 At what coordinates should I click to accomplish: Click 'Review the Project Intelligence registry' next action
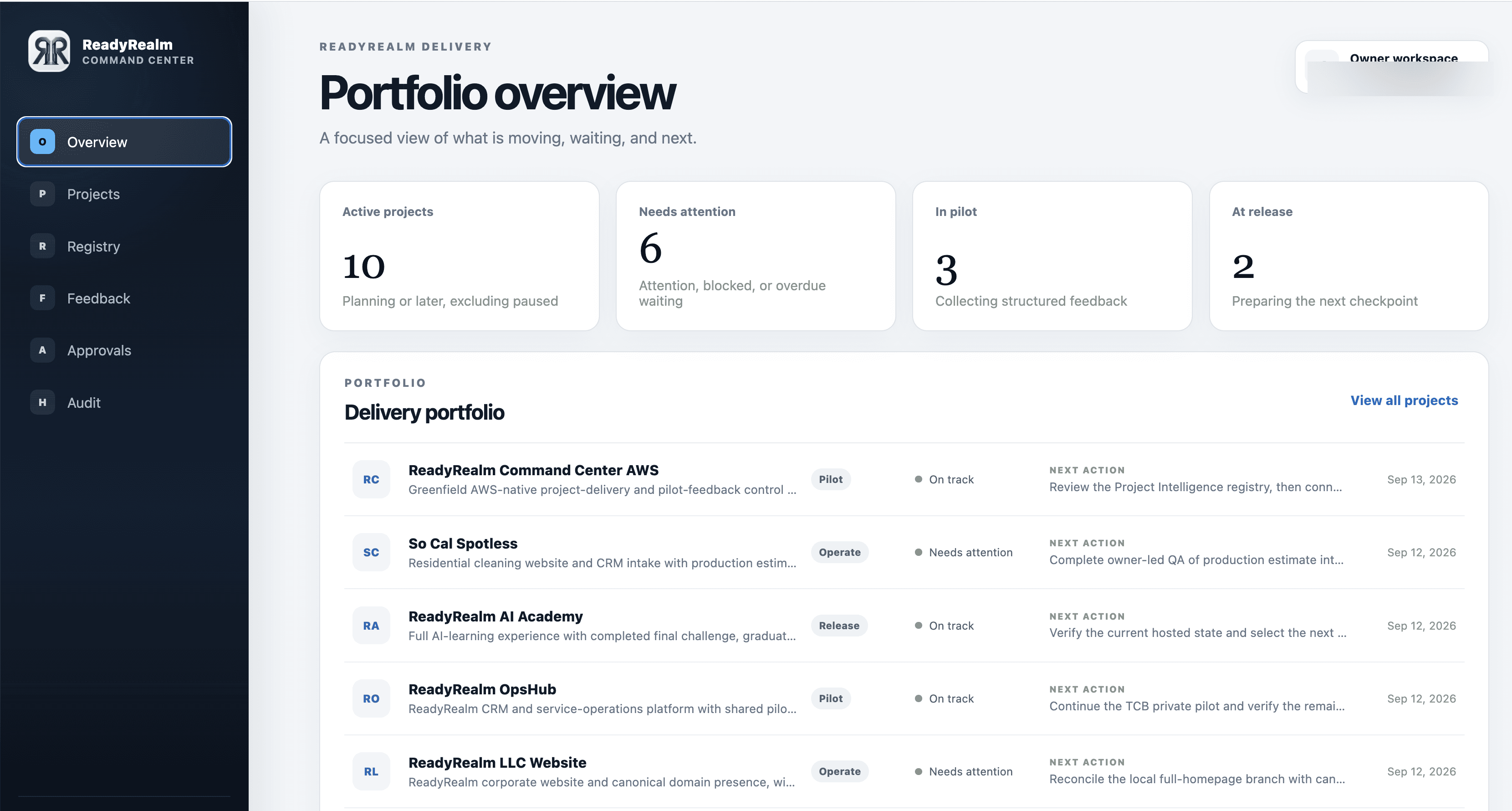coord(1195,487)
